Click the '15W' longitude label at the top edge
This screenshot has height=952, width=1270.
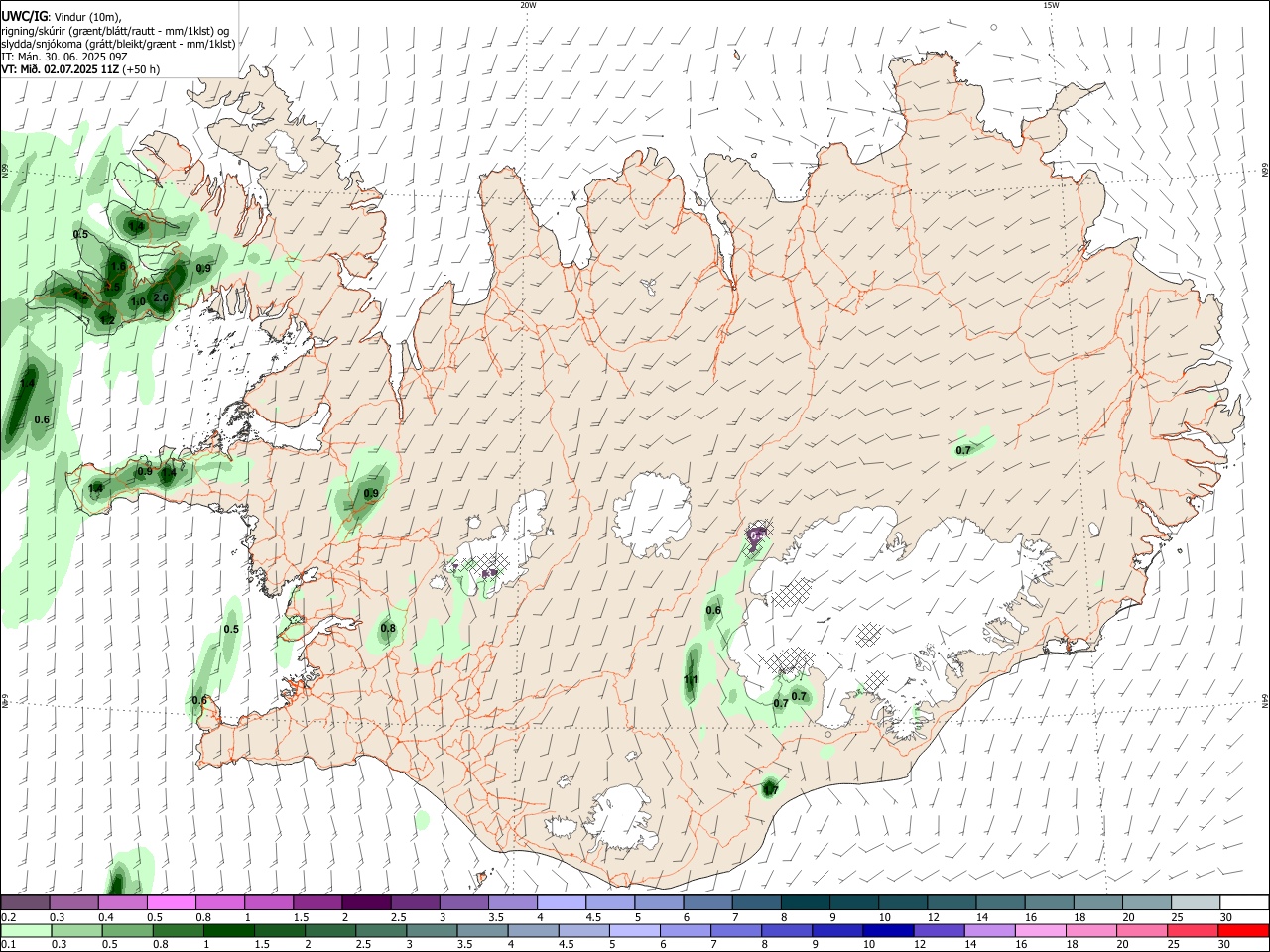coord(1051,5)
